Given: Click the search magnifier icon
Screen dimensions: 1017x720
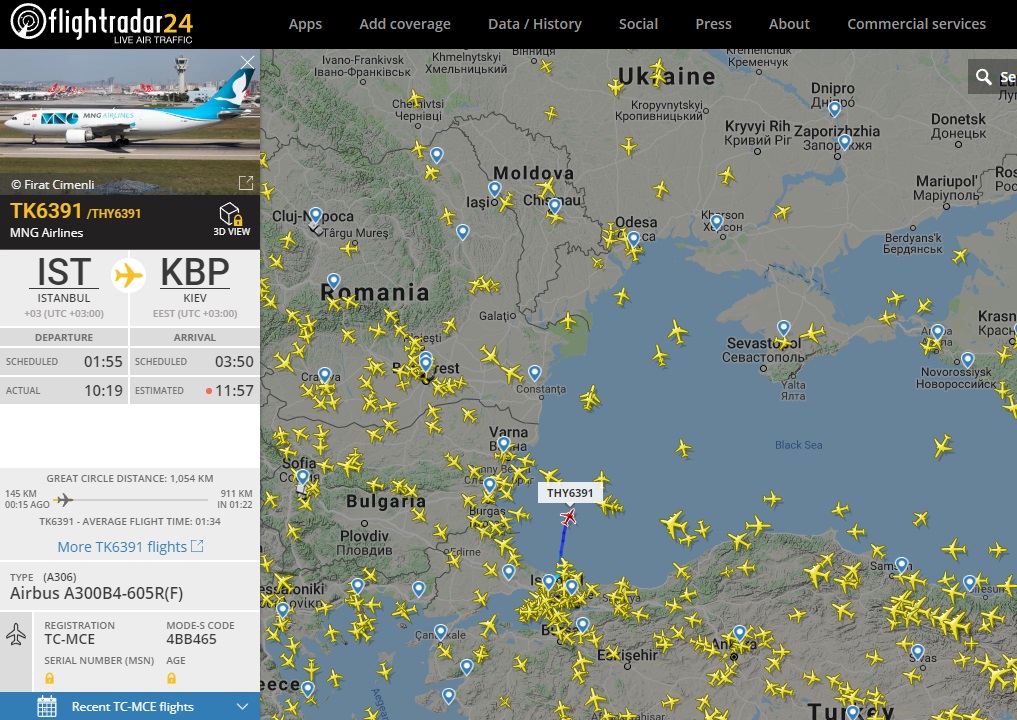Looking at the screenshot, I should click(983, 77).
